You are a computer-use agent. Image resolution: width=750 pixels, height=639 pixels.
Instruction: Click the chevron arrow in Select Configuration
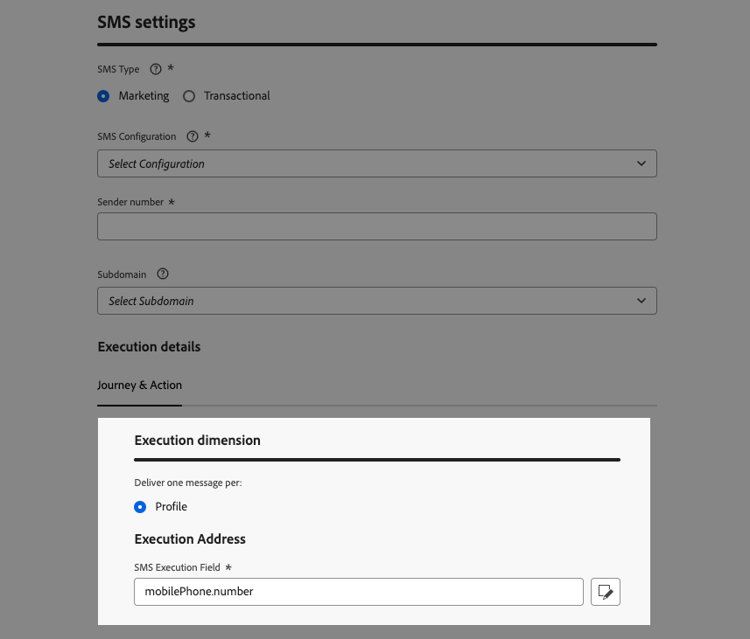point(641,164)
